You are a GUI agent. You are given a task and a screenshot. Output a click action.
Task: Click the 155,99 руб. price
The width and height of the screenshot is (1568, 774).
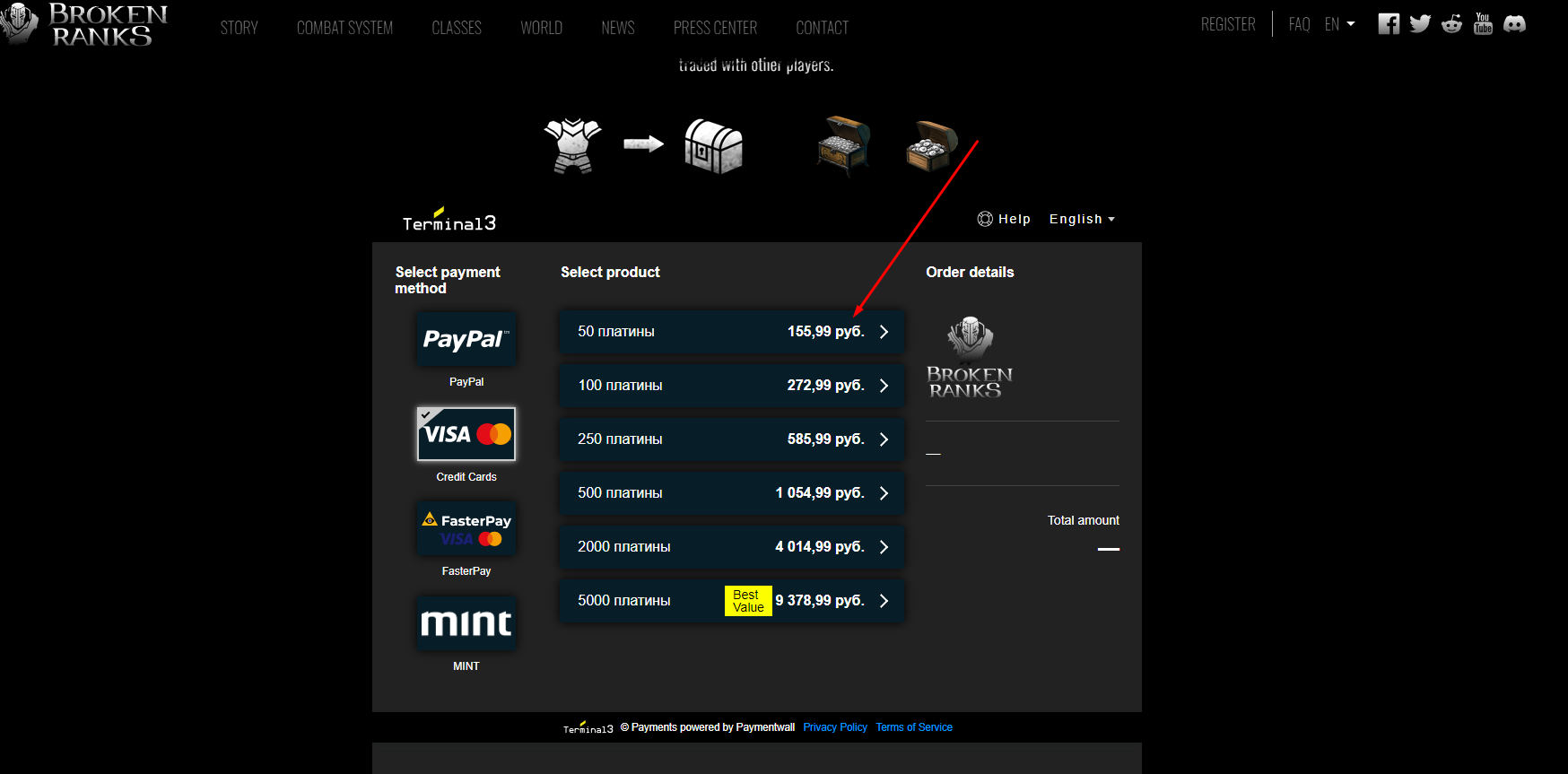(826, 332)
